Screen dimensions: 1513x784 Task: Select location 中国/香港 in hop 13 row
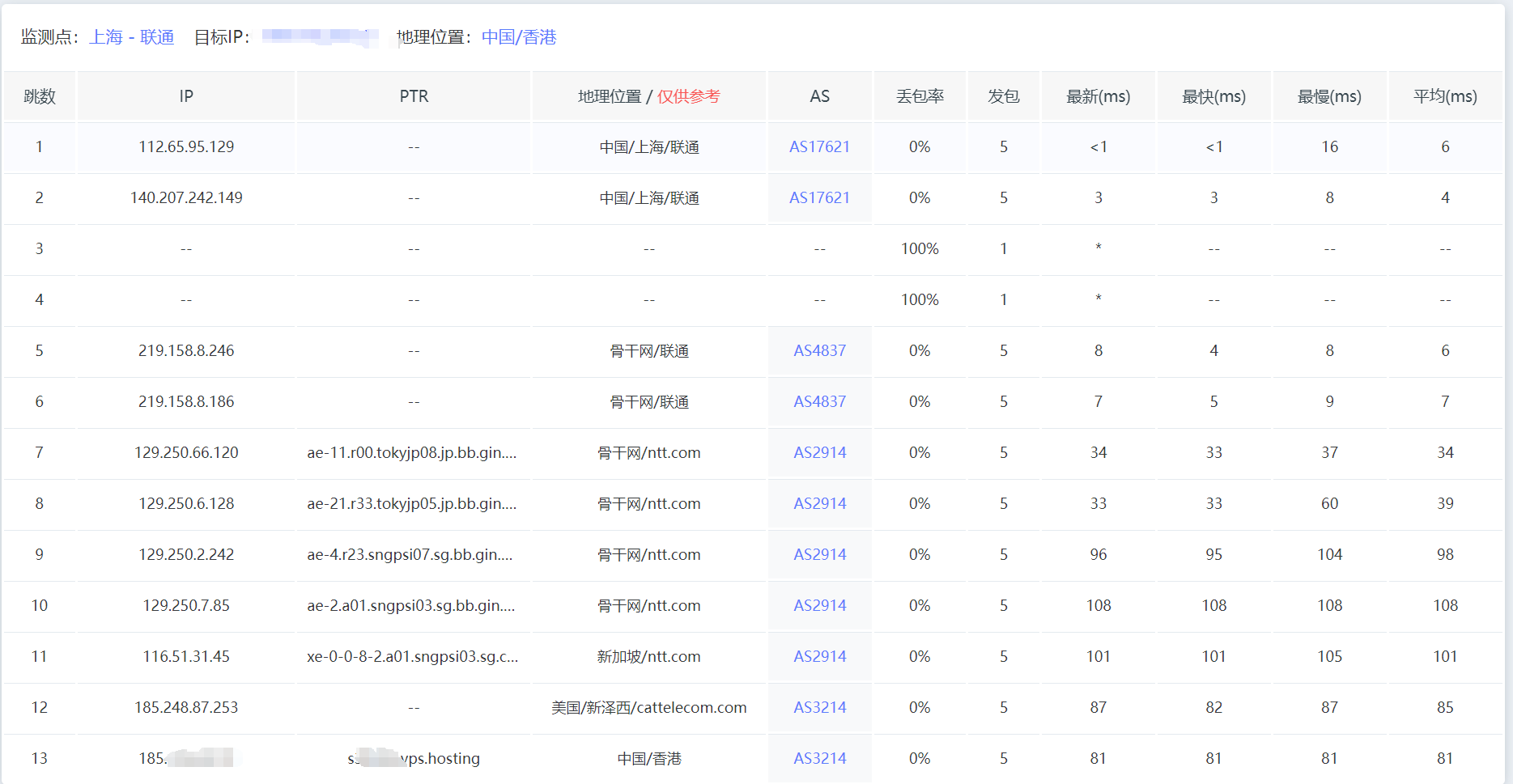click(649, 758)
